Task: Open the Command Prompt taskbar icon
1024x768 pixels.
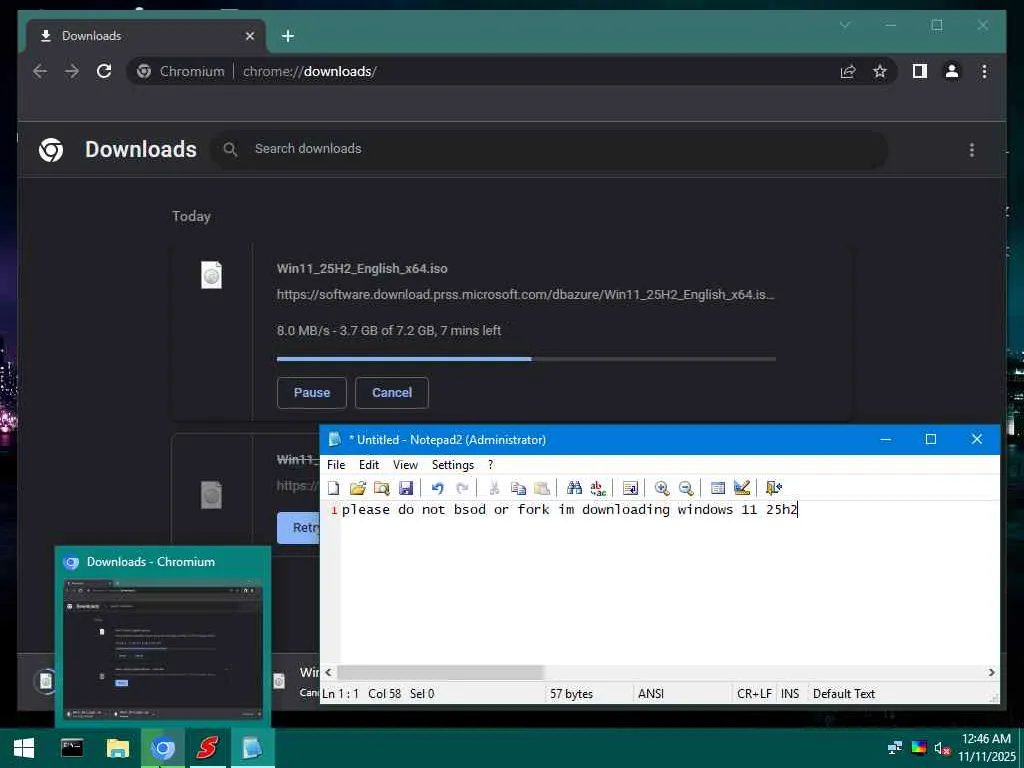Action: pos(72,748)
